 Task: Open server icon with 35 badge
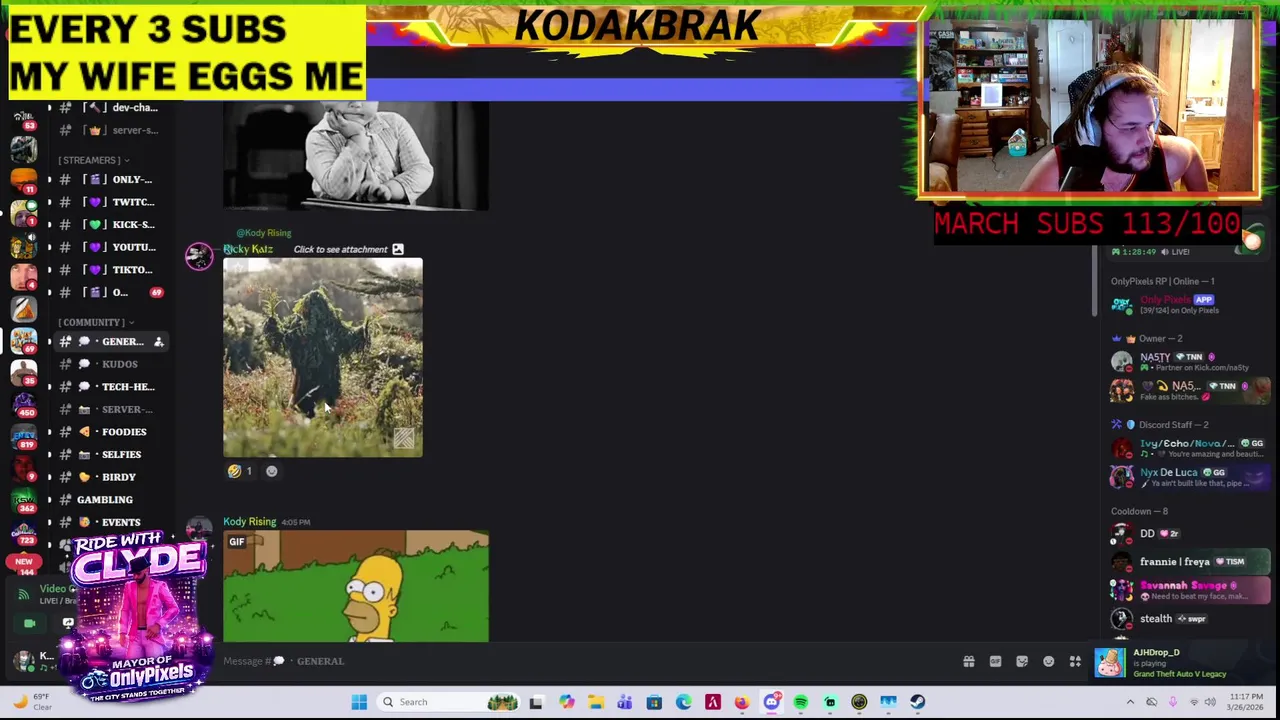(23, 372)
